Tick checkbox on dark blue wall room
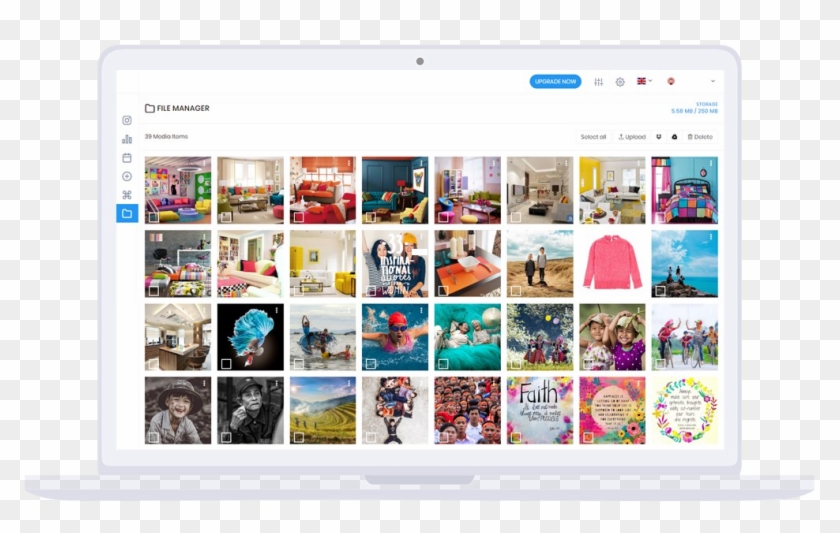This screenshot has width=840, height=533. pos(371,217)
